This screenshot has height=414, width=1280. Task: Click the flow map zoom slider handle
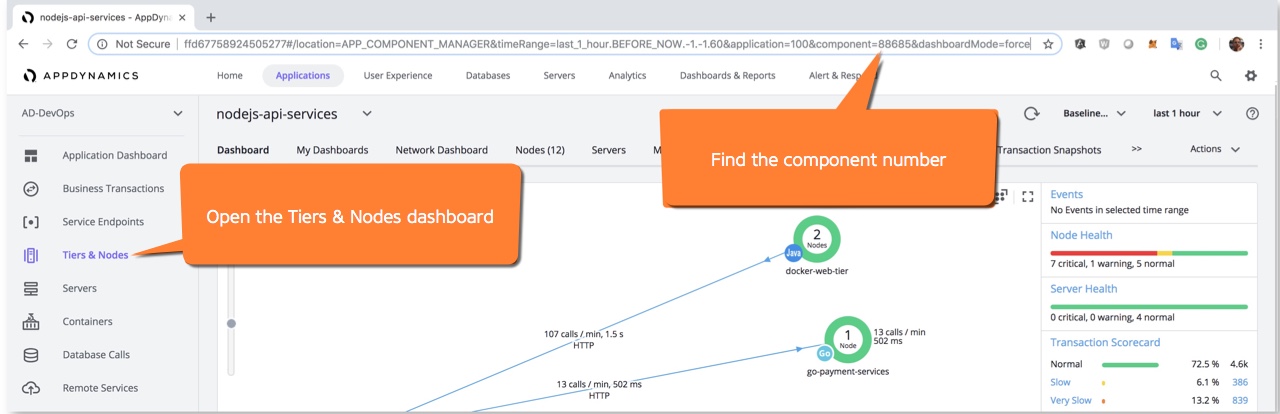point(231,323)
